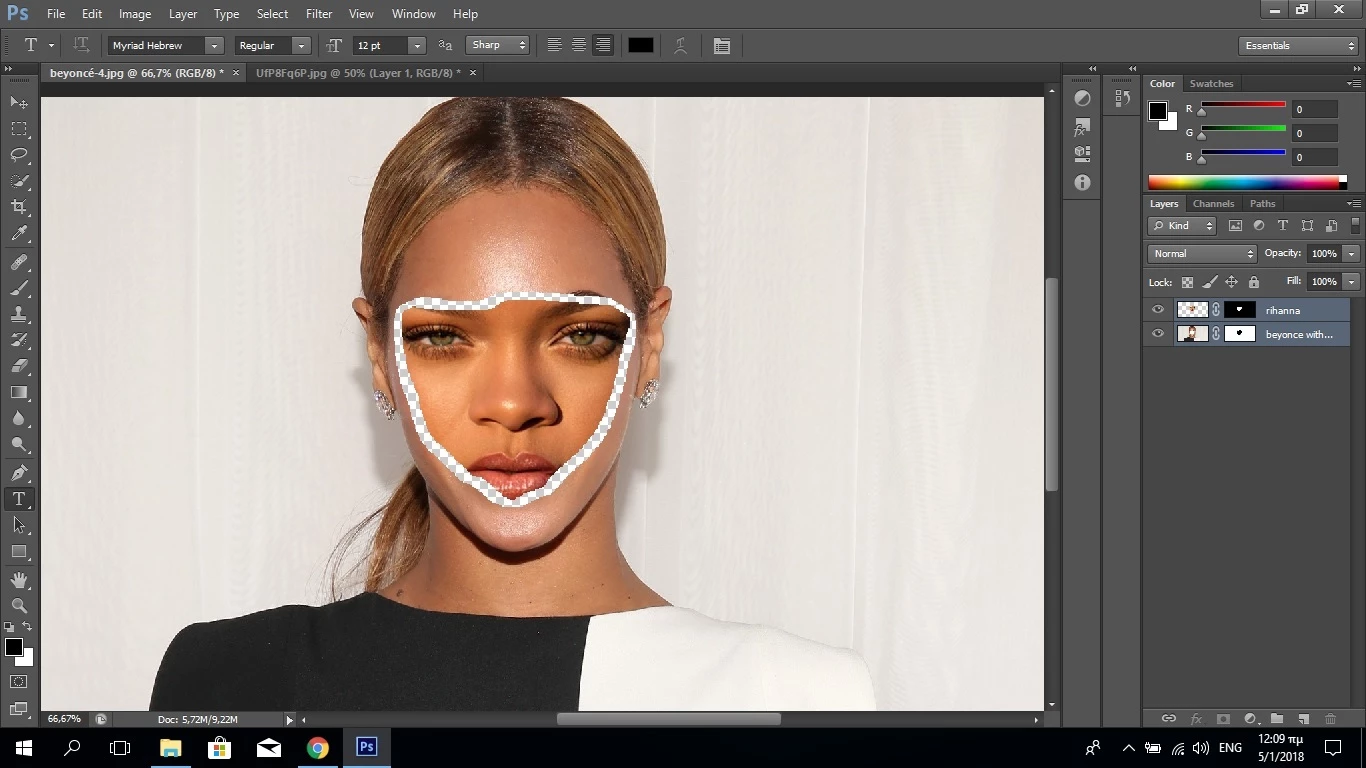Open the Select menu

pyautogui.click(x=272, y=14)
